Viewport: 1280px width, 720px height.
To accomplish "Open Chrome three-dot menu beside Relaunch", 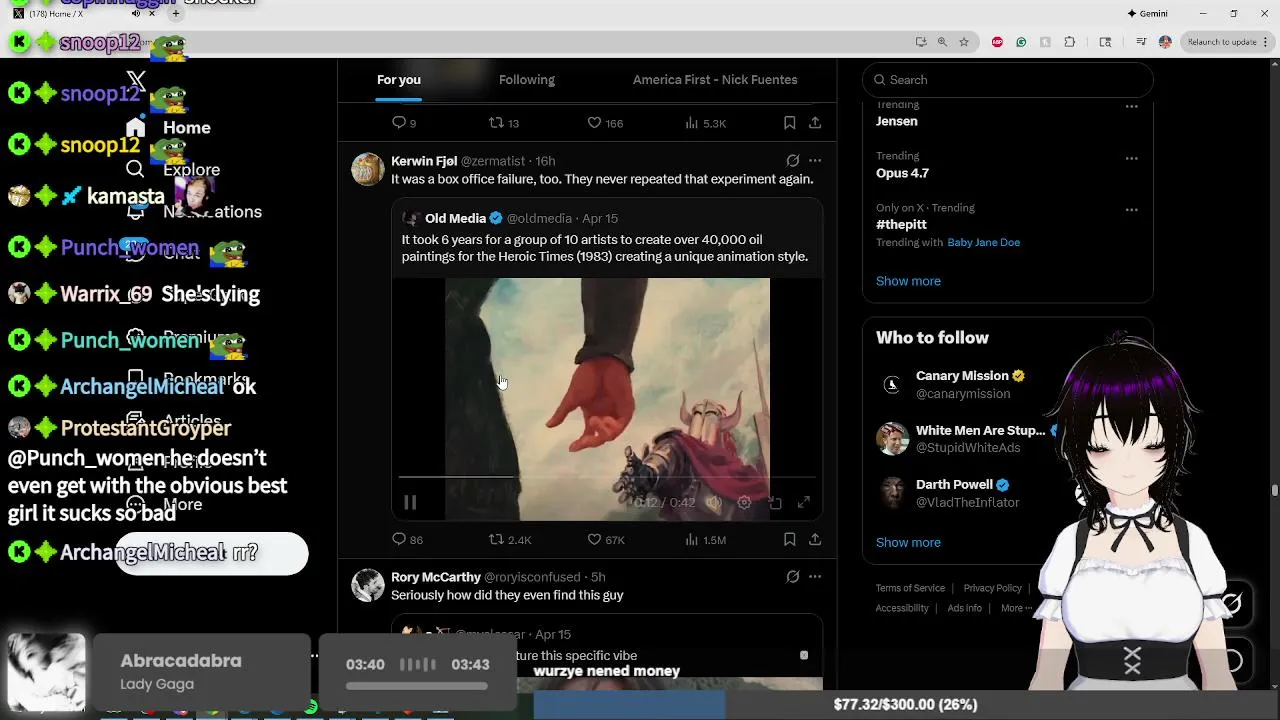I will pos(1267,42).
